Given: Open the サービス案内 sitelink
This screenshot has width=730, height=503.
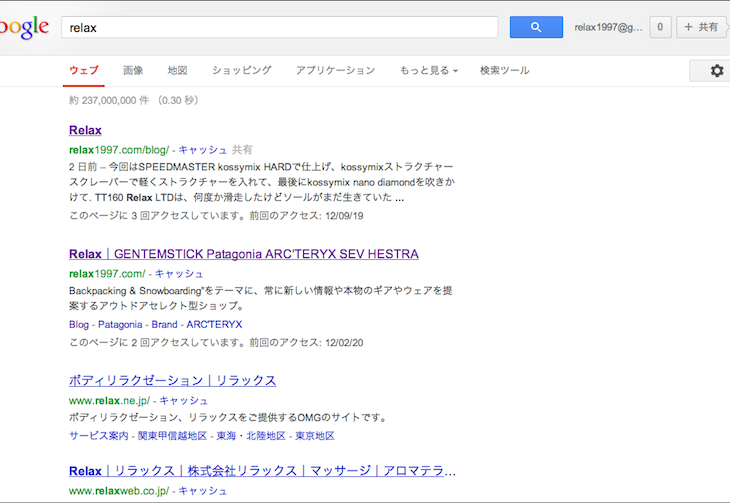Looking at the screenshot, I should [99, 435].
